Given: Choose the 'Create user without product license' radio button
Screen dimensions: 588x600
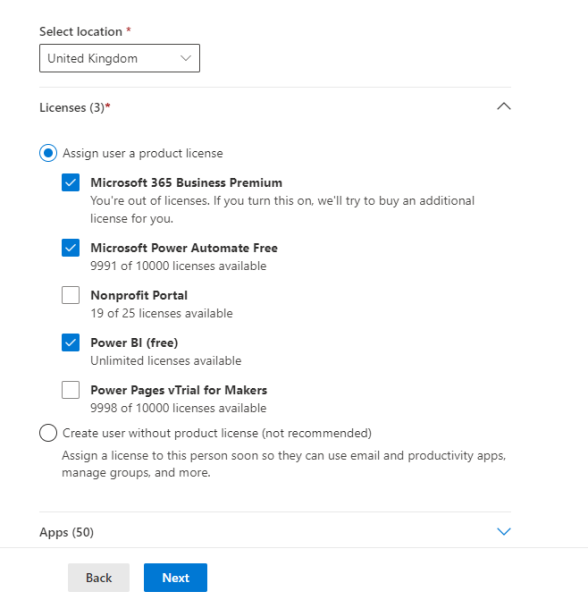Looking at the screenshot, I should pyautogui.click(x=48, y=433).
